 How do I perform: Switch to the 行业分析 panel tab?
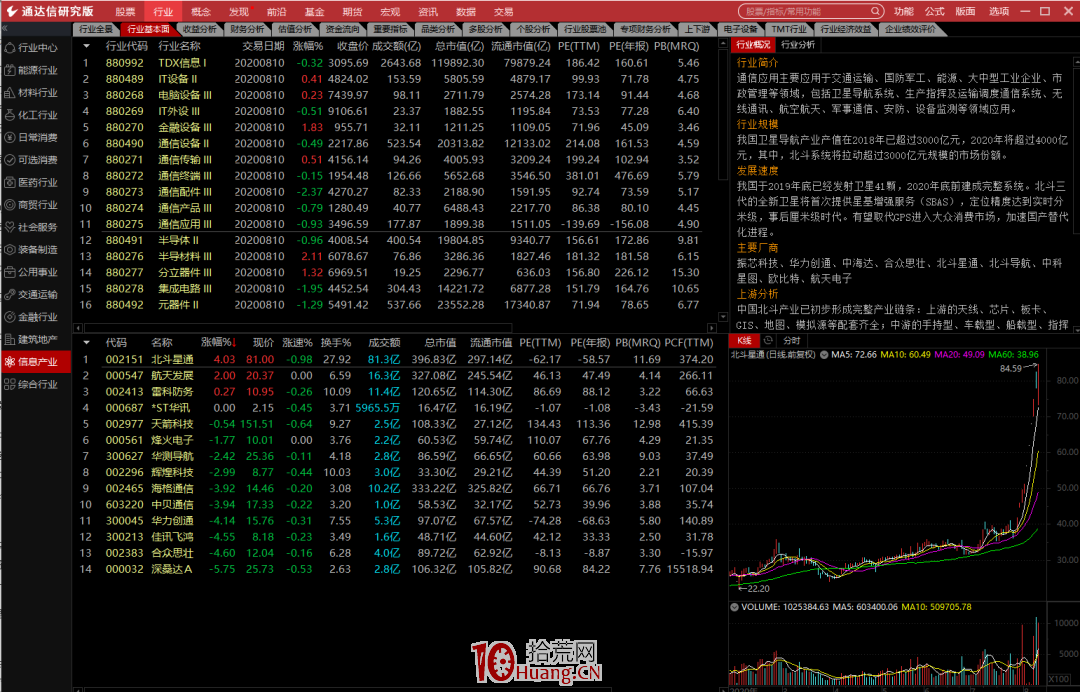(798, 45)
